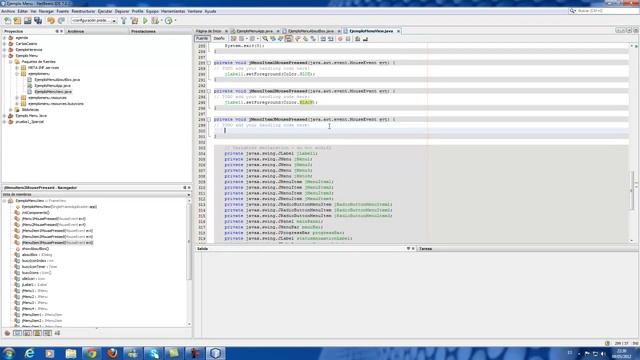
Task: Open the Archivo menu
Action: pyautogui.click(x=8, y=11)
